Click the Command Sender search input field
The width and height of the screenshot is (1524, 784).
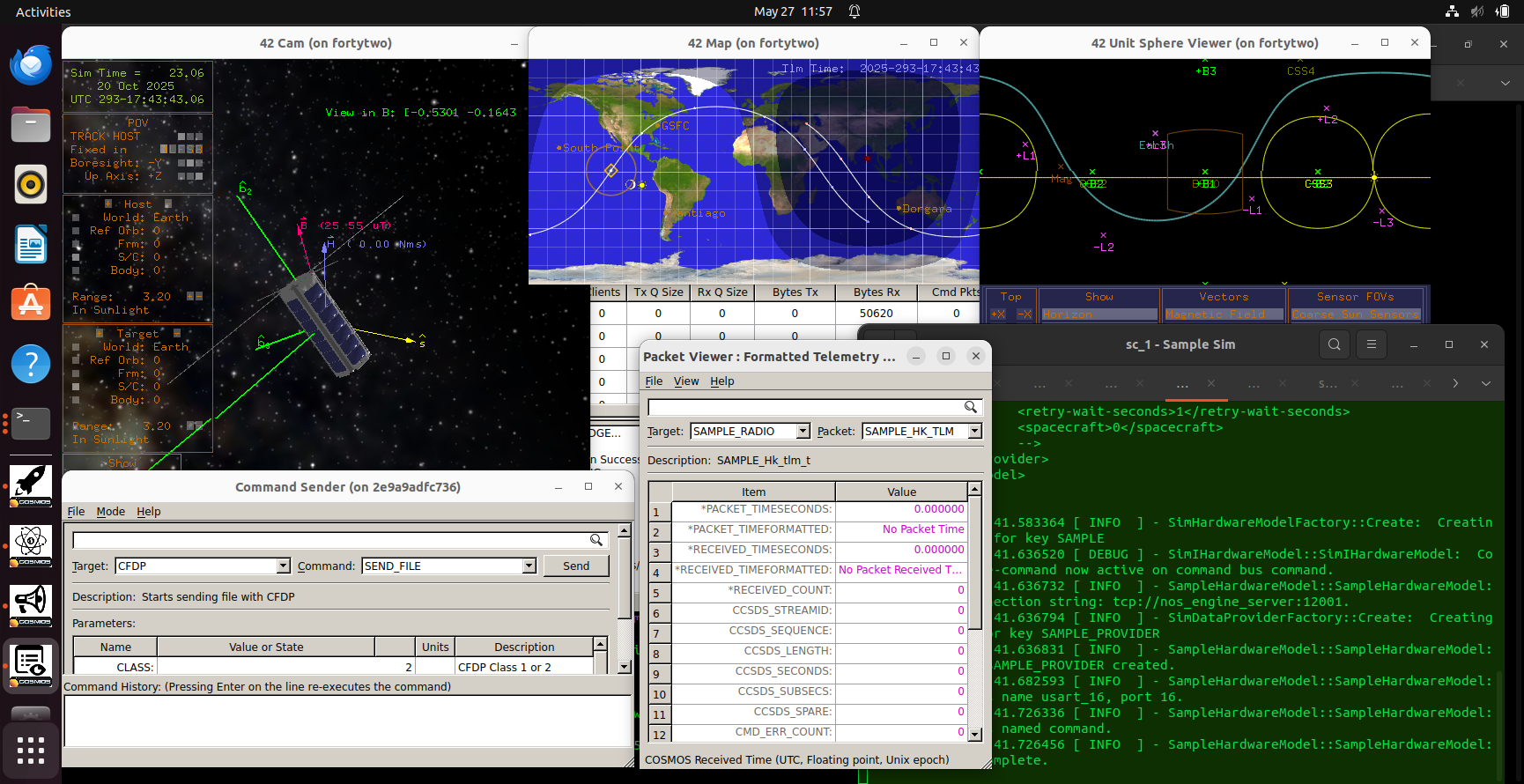click(331, 540)
